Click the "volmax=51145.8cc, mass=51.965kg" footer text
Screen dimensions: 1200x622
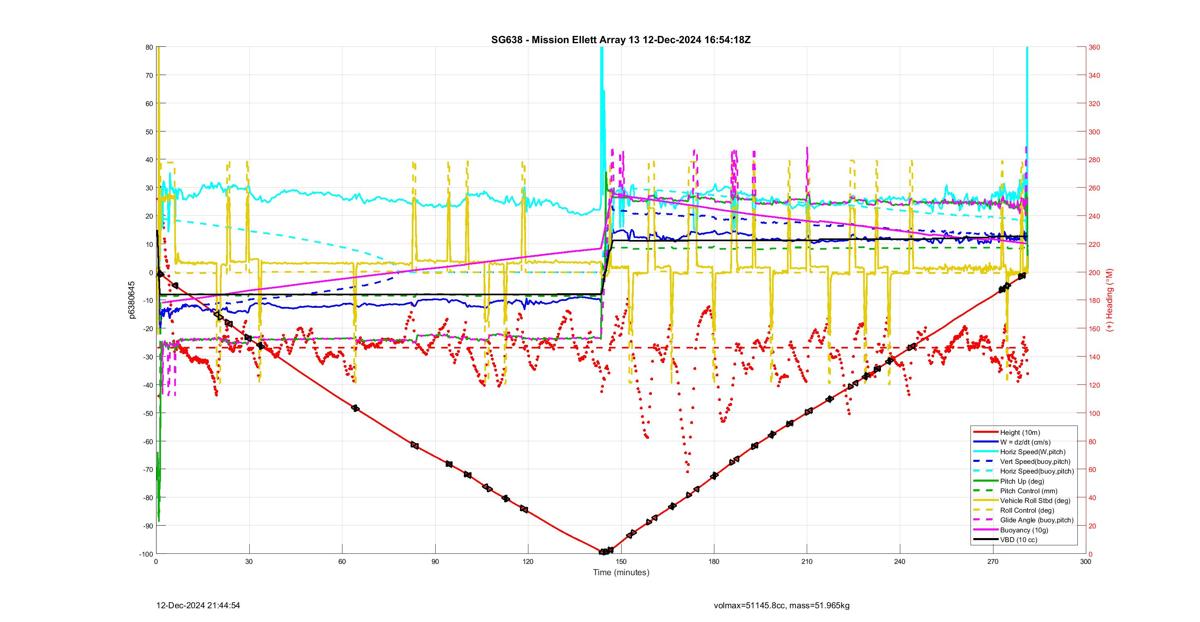pyautogui.click(x=781, y=605)
